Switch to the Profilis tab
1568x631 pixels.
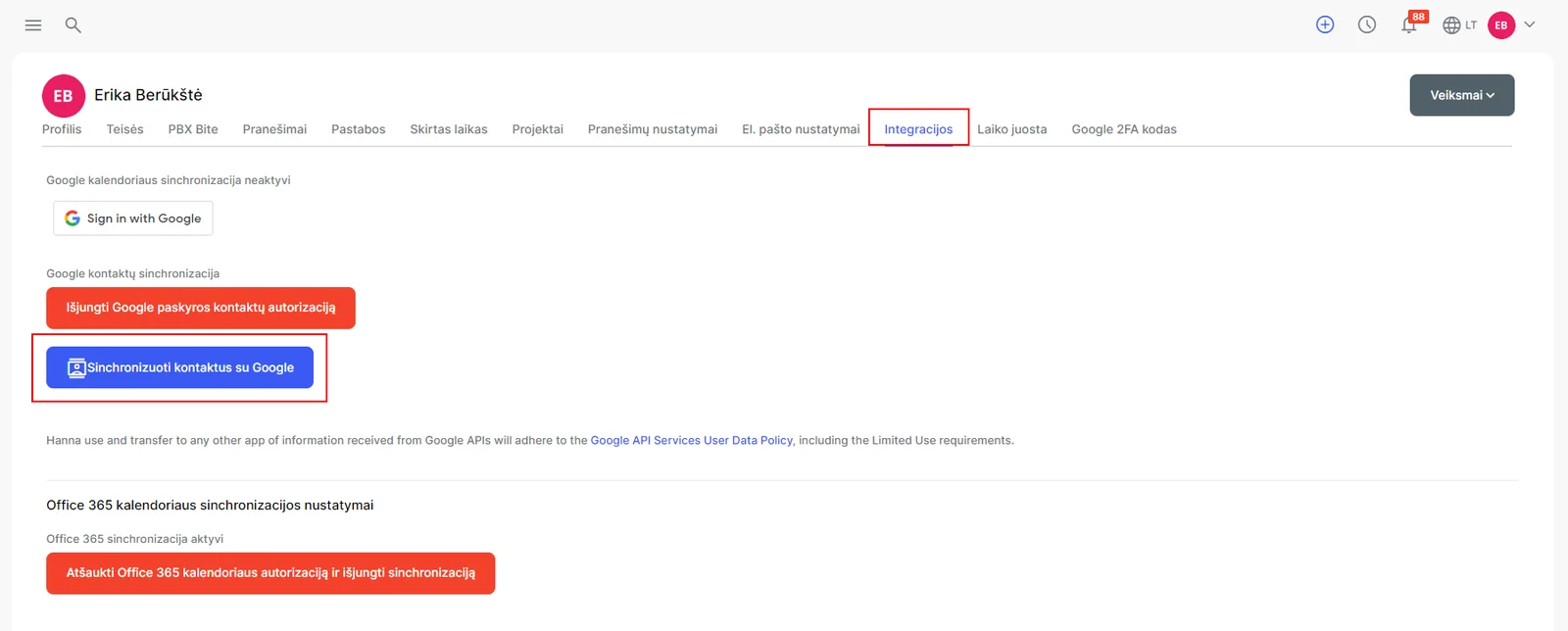(62, 129)
